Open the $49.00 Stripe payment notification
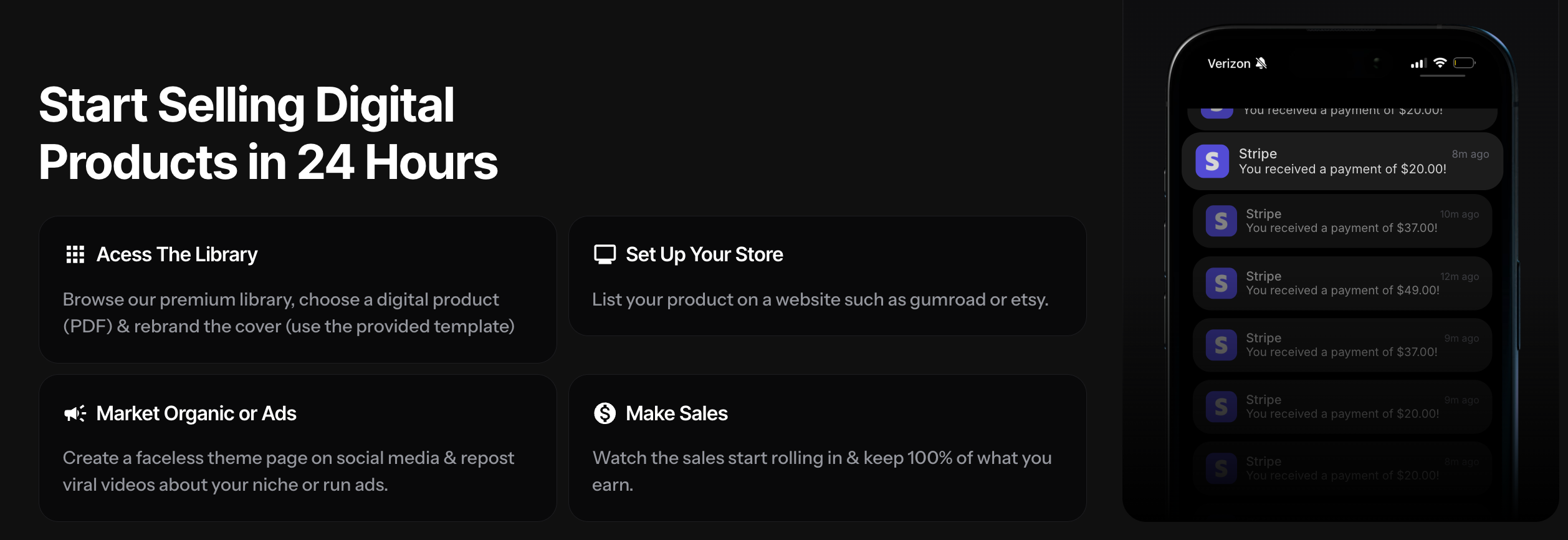Screen dimensions: 1568x540 (x=1342, y=283)
